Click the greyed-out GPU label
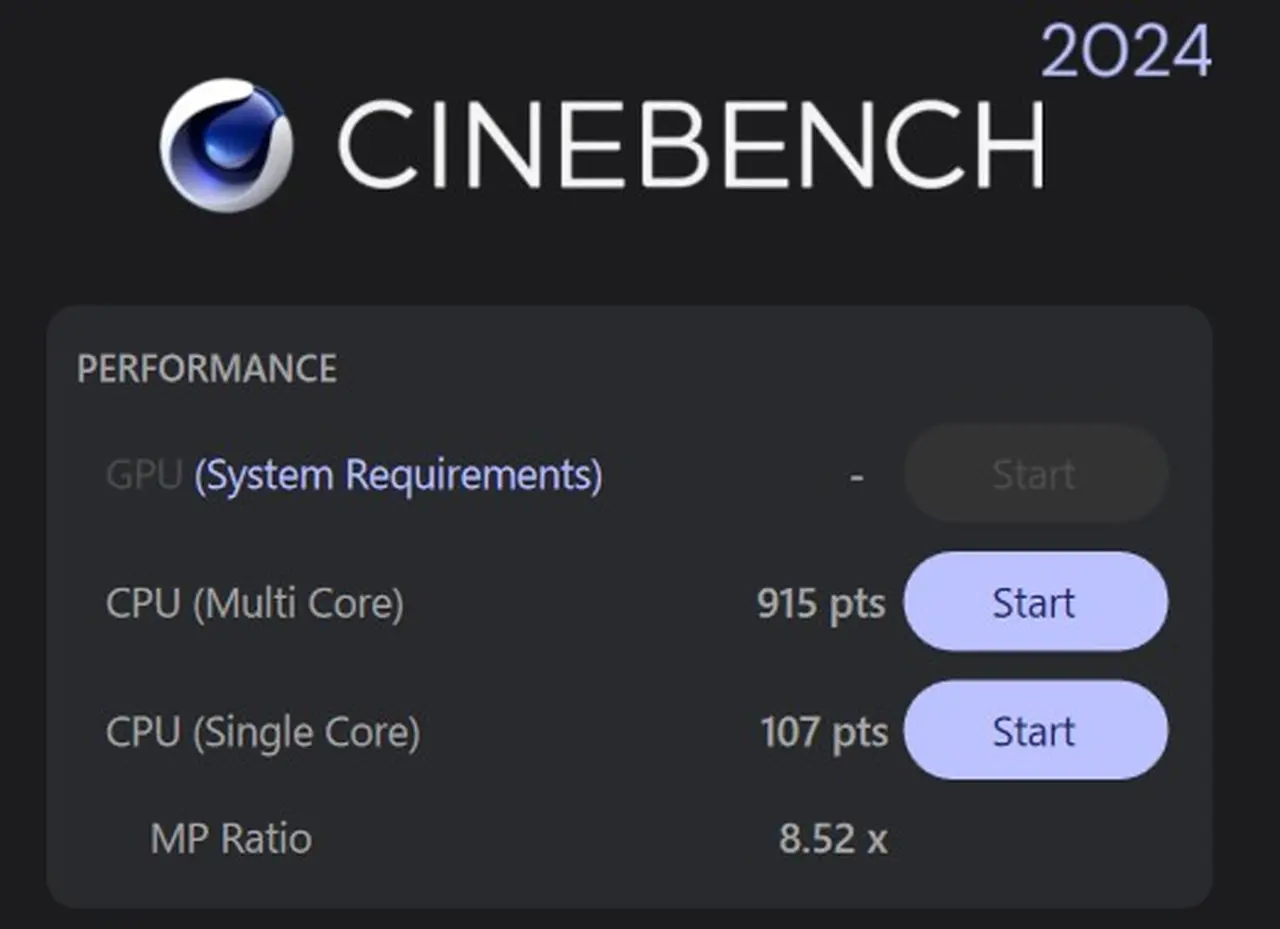Image resolution: width=1280 pixels, height=929 pixels. coord(143,475)
